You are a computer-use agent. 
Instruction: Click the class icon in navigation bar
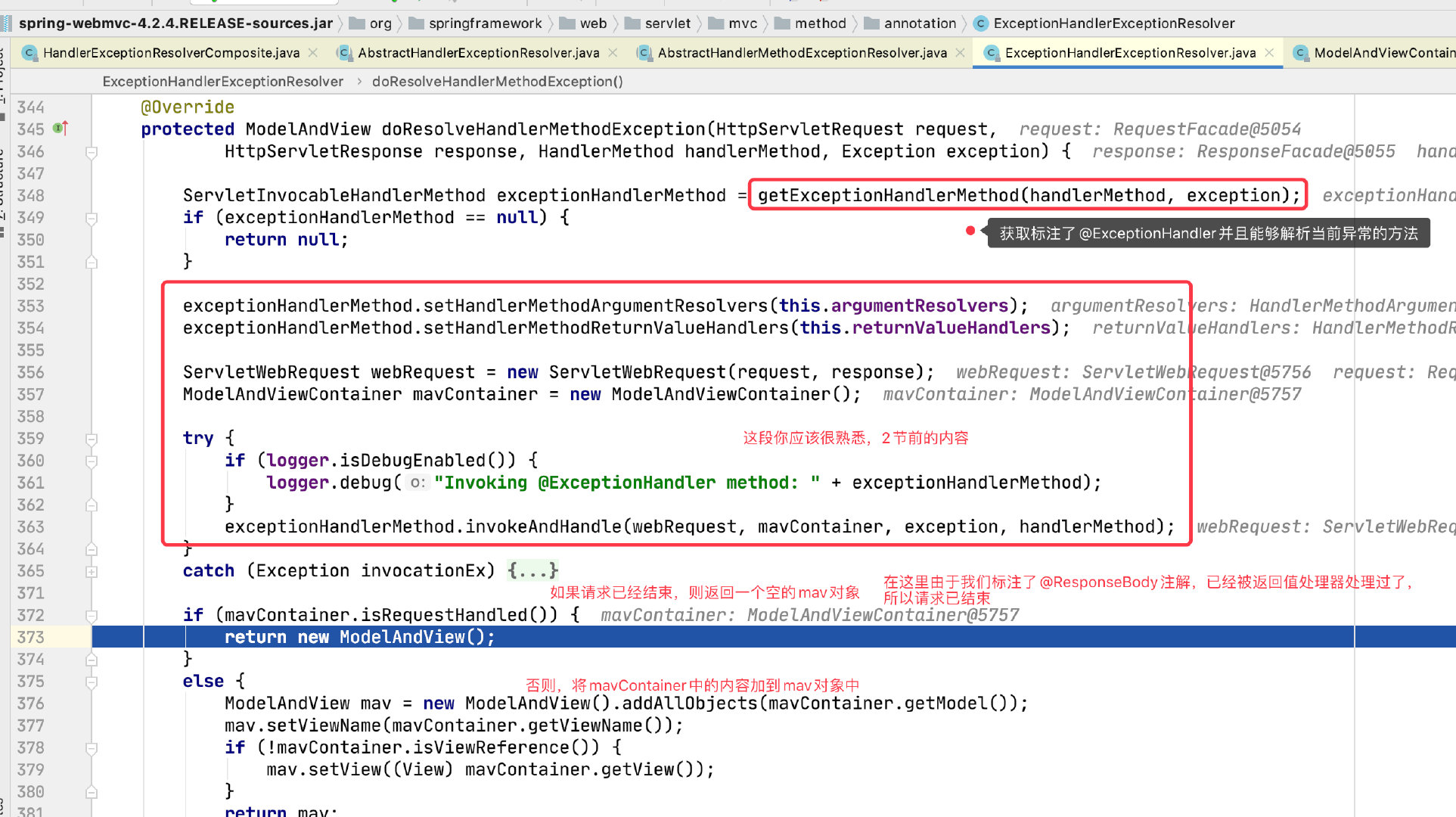(981, 23)
